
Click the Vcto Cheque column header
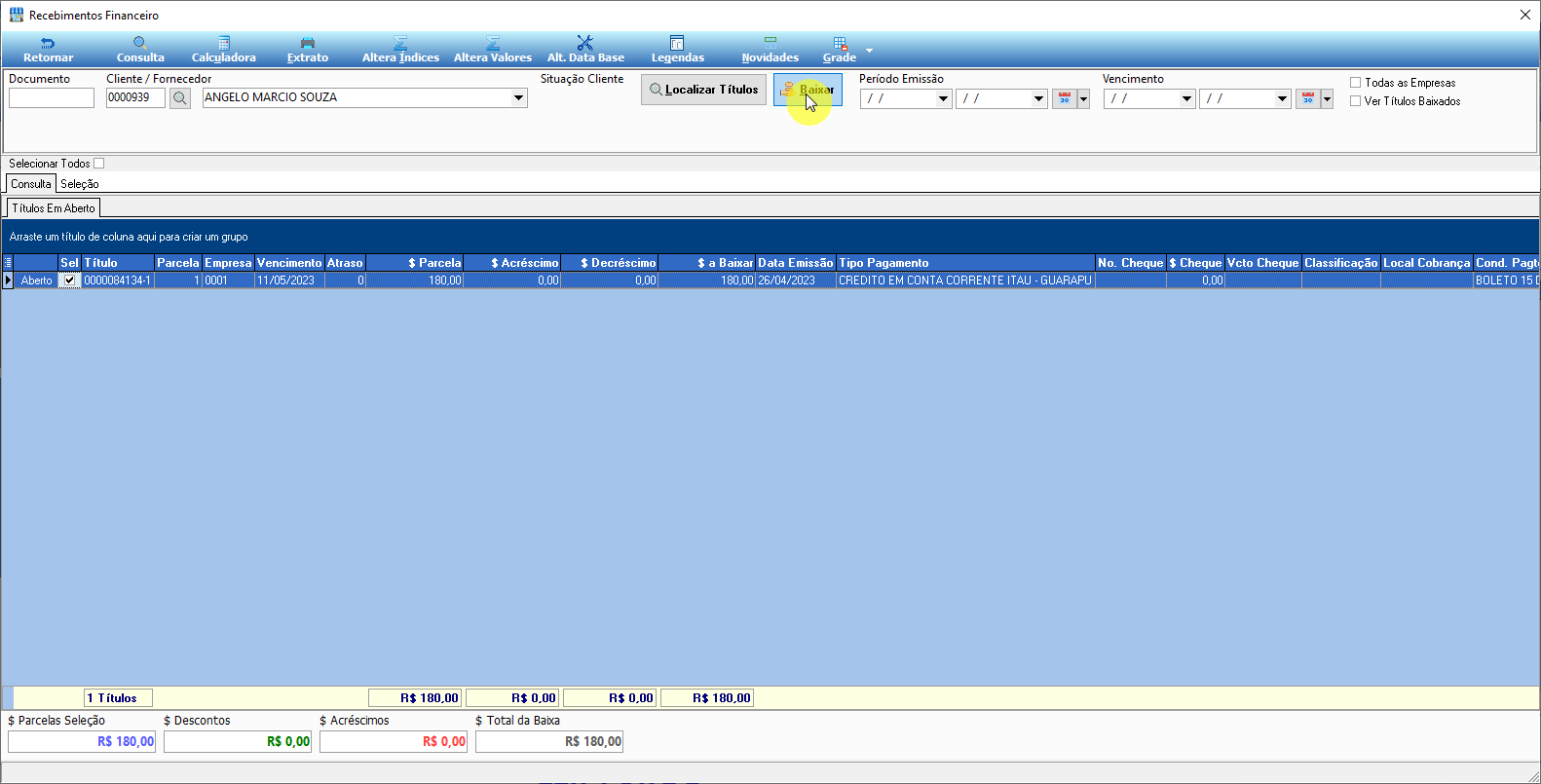[1263, 263]
